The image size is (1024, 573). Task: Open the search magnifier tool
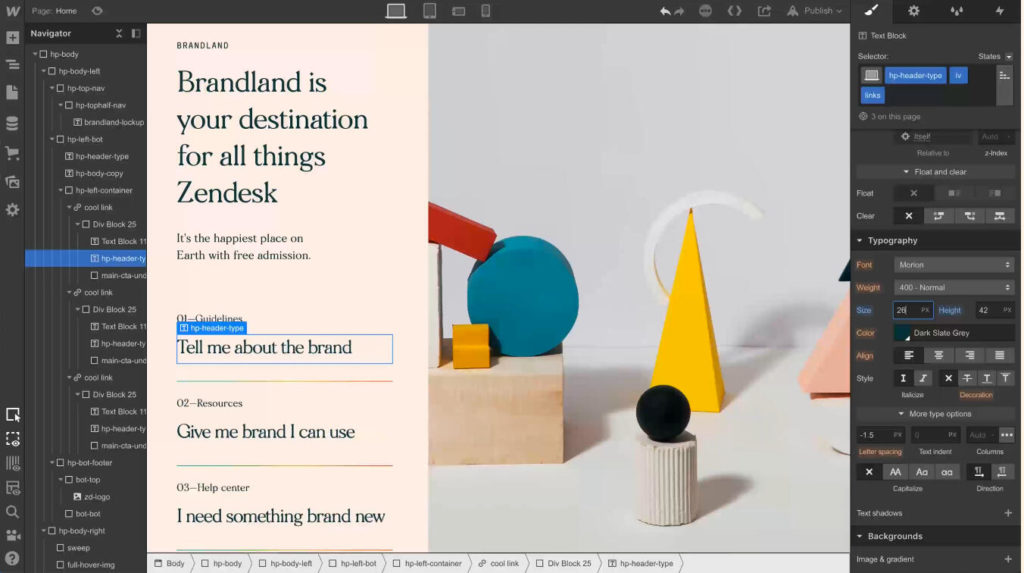click(x=12, y=512)
